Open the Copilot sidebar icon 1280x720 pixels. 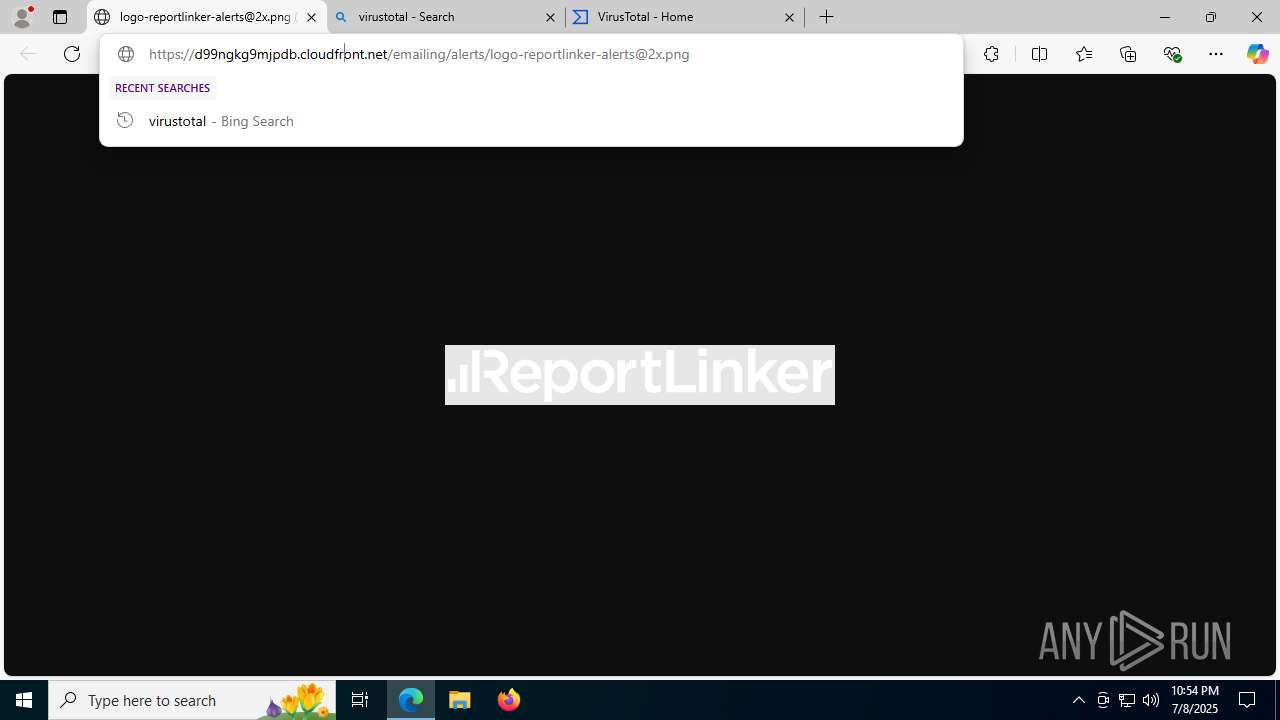[1257, 54]
